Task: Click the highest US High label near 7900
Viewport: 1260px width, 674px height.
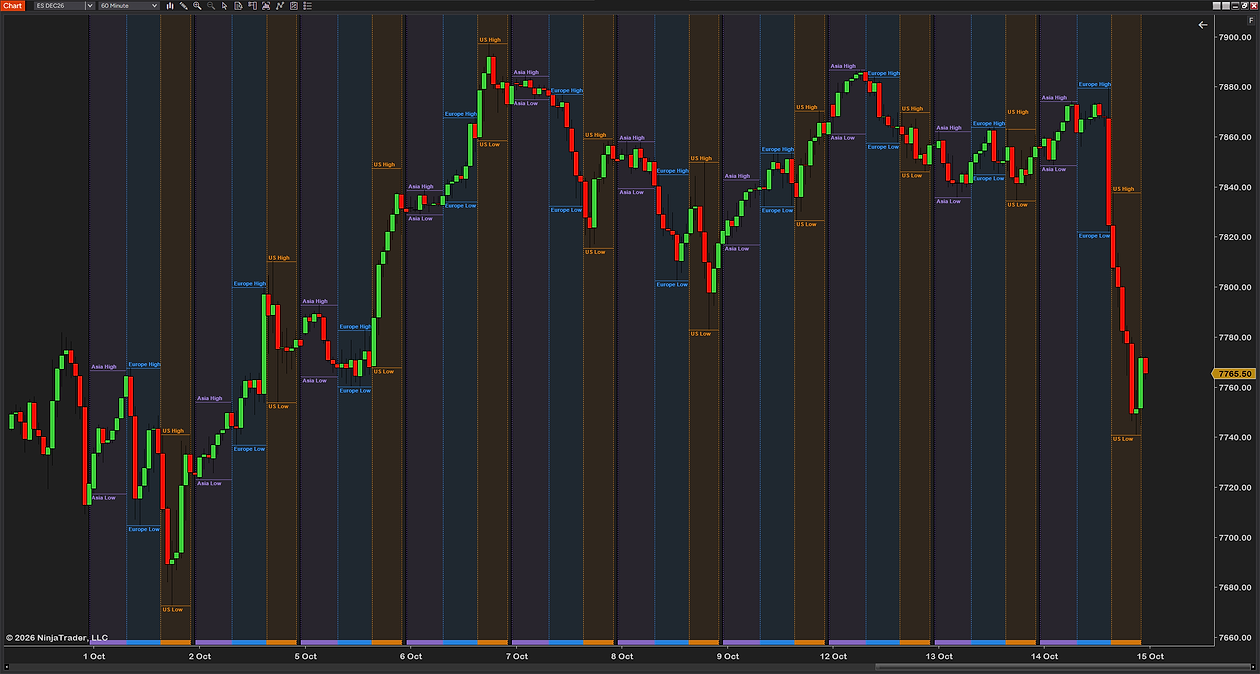Action: [490, 40]
